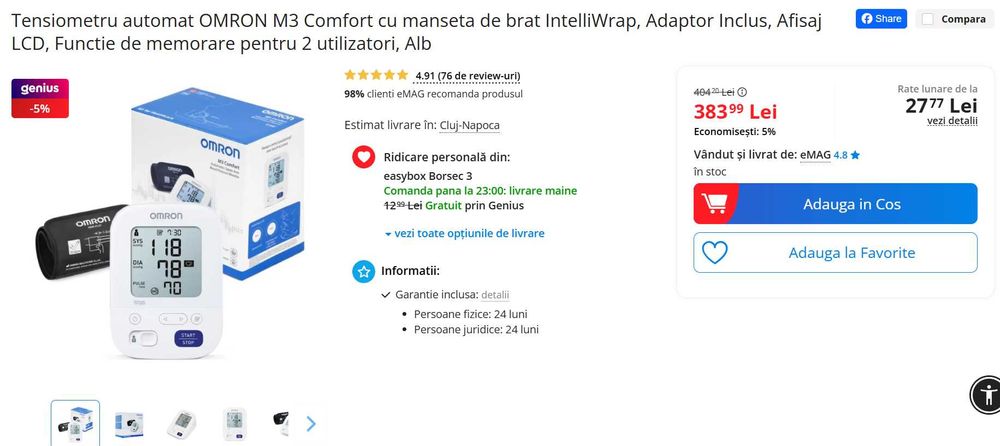Click the blue star Informatii icon

coord(364,271)
